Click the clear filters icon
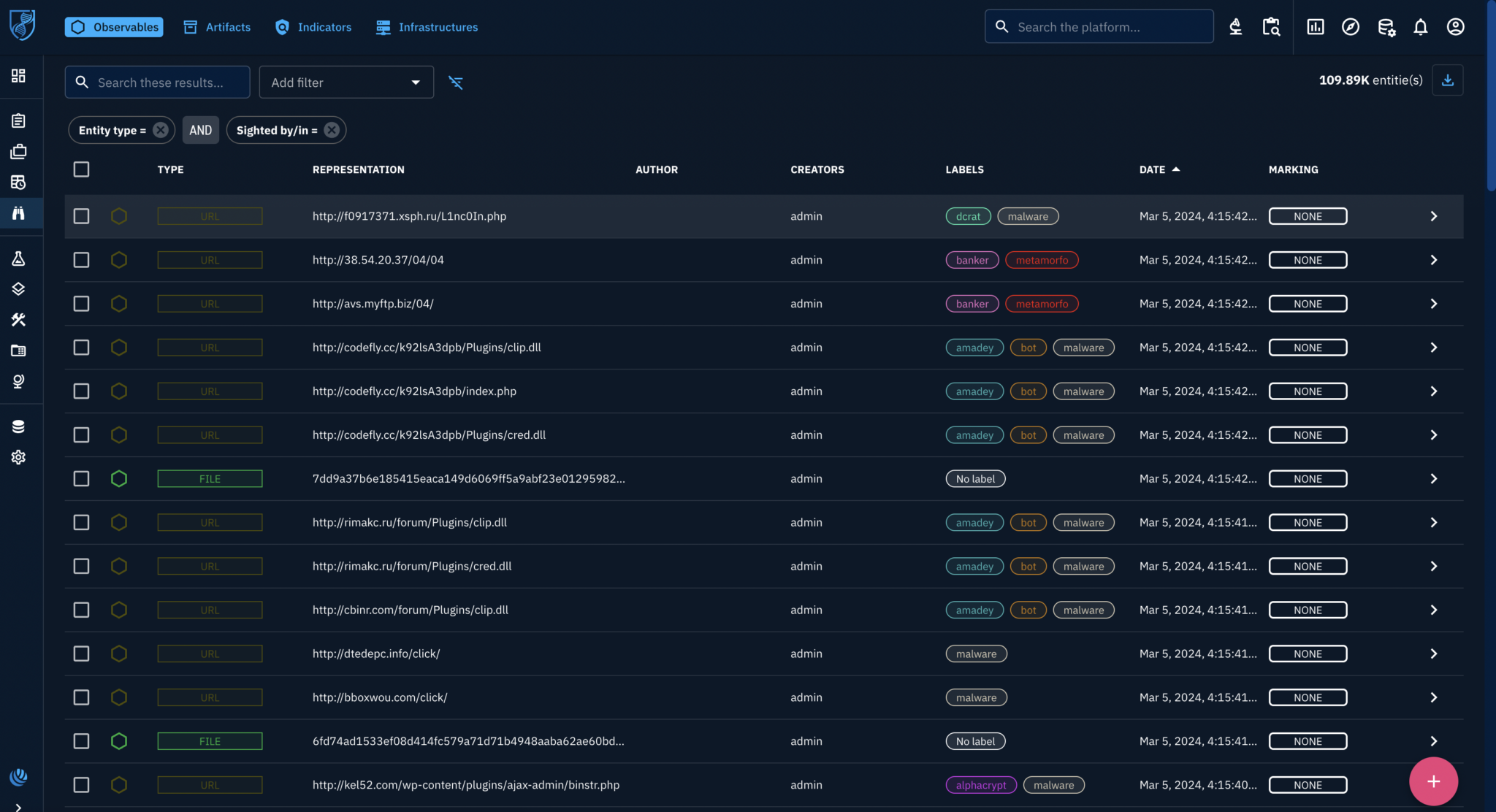Image resolution: width=1496 pixels, height=812 pixels. pyautogui.click(x=456, y=83)
